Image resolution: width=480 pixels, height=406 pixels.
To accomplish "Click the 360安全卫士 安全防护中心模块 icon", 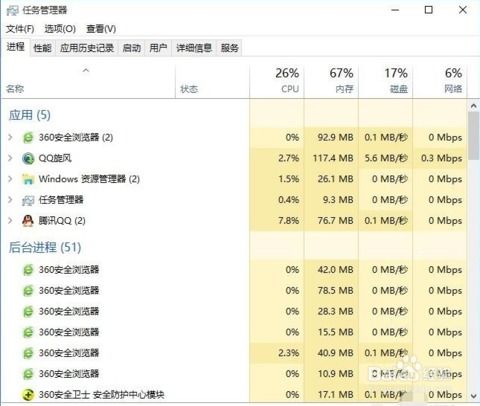I will (28, 395).
